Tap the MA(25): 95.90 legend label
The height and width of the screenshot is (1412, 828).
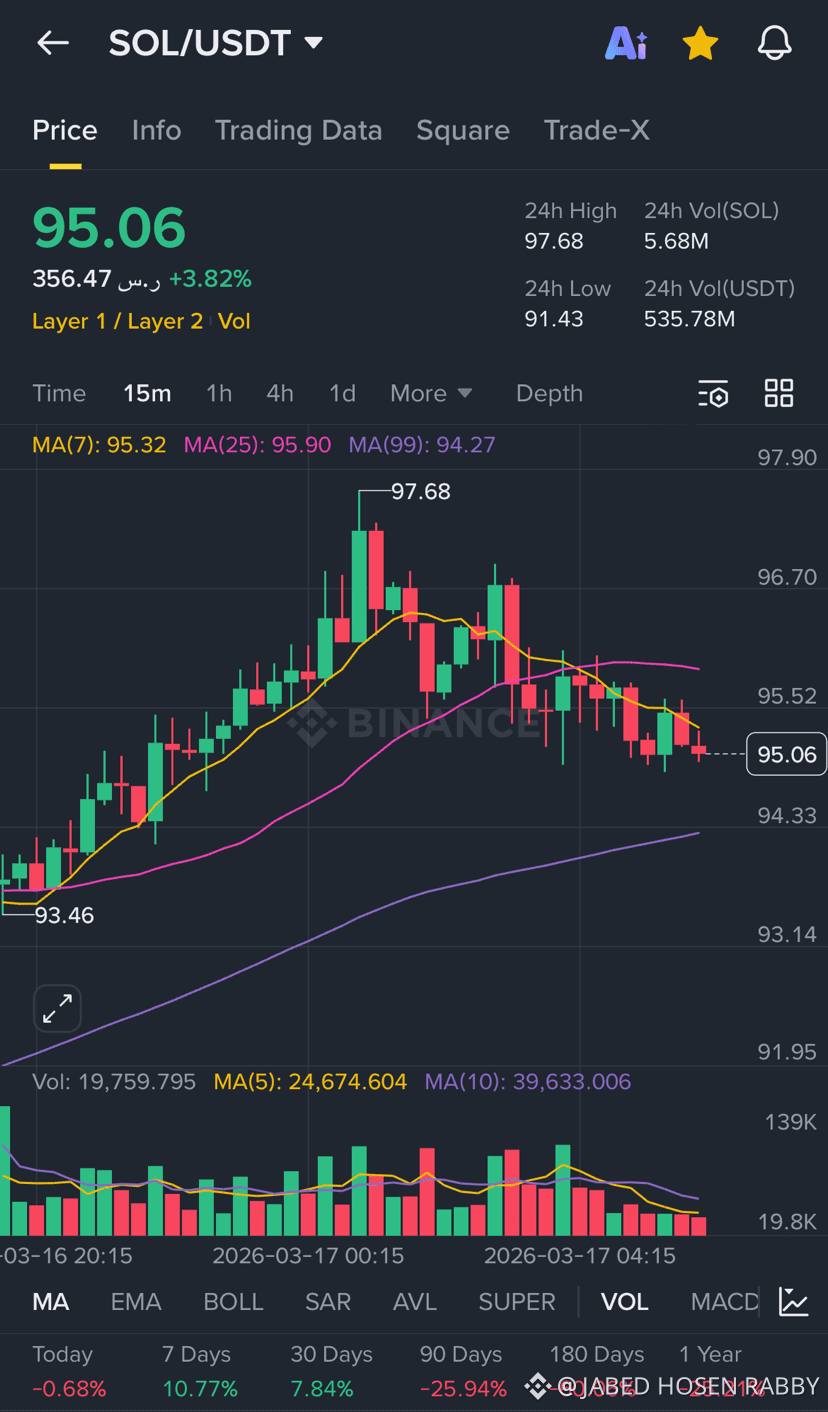[x=257, y=445]
